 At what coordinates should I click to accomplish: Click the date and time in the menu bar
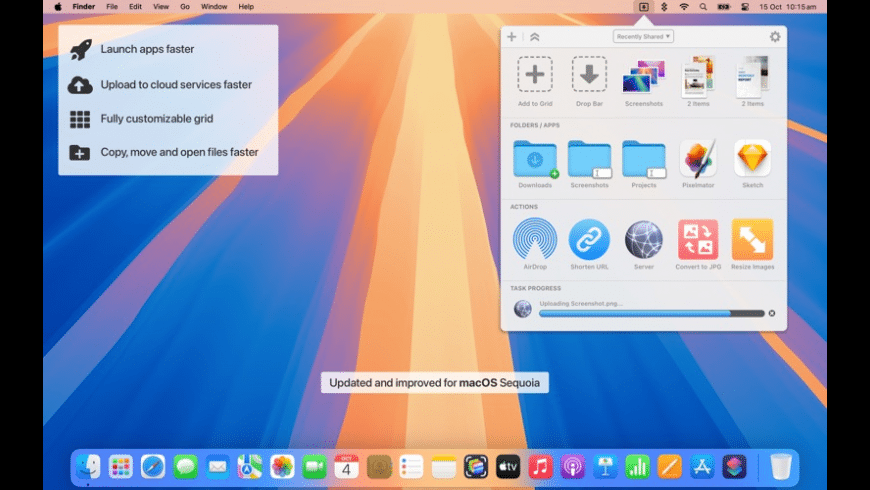click(x=787, y=7)
